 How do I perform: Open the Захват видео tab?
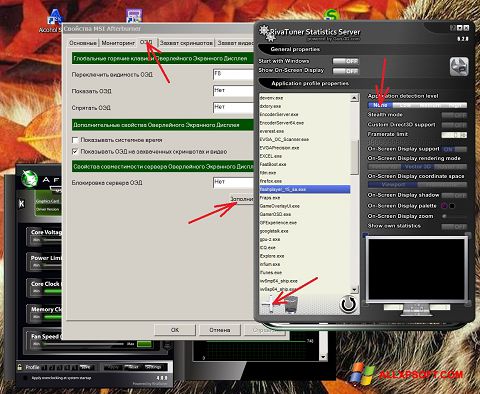coord(235,43)
